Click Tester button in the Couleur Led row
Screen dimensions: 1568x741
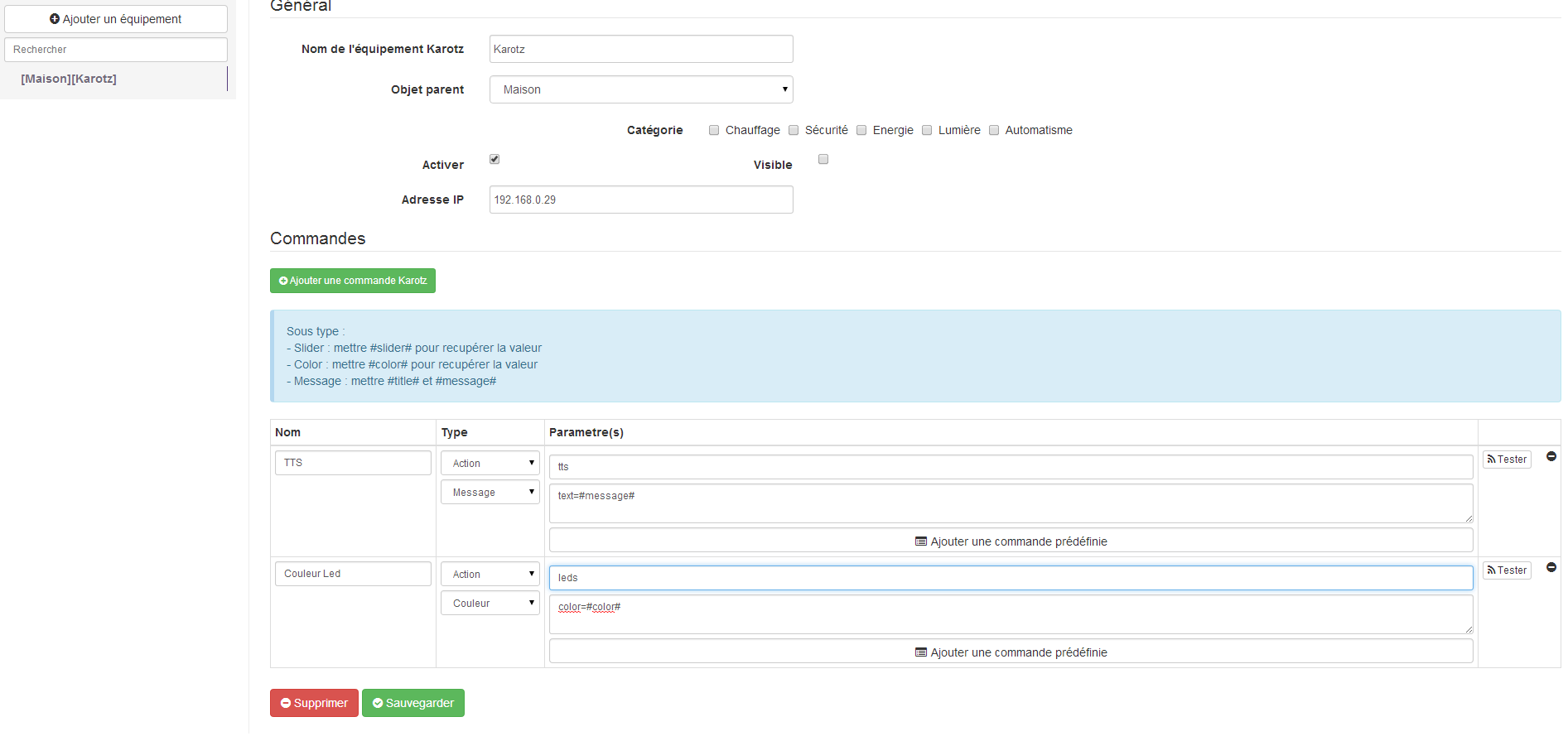pos(1507,570)
